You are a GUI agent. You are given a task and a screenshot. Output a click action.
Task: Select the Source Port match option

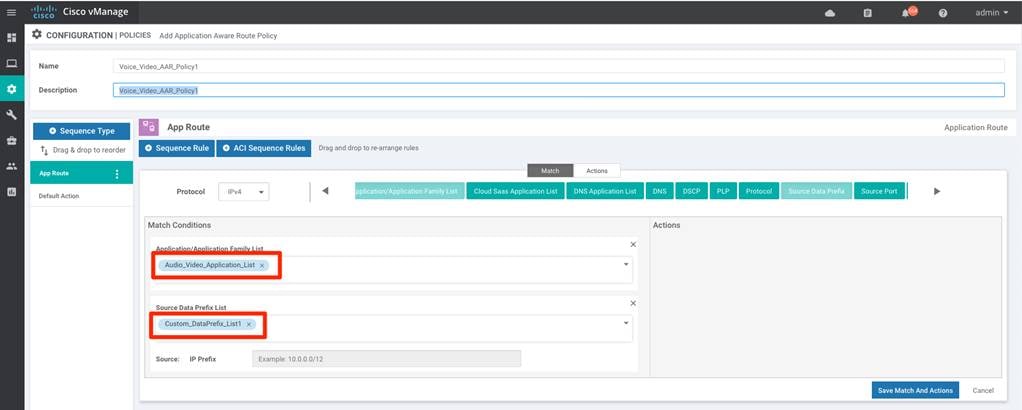[880, 192]
